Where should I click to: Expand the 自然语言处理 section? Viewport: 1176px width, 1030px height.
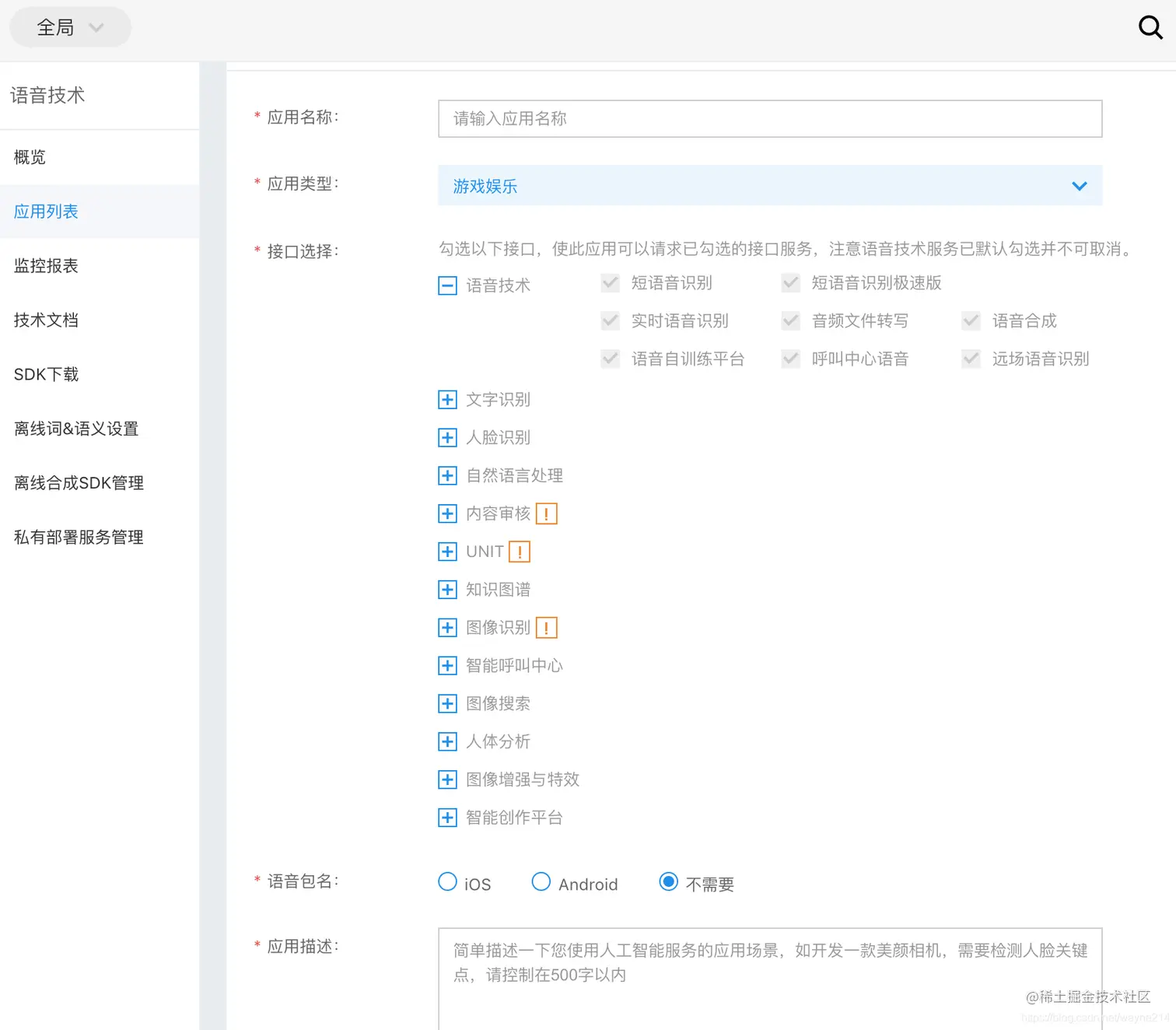coord(447,475)
